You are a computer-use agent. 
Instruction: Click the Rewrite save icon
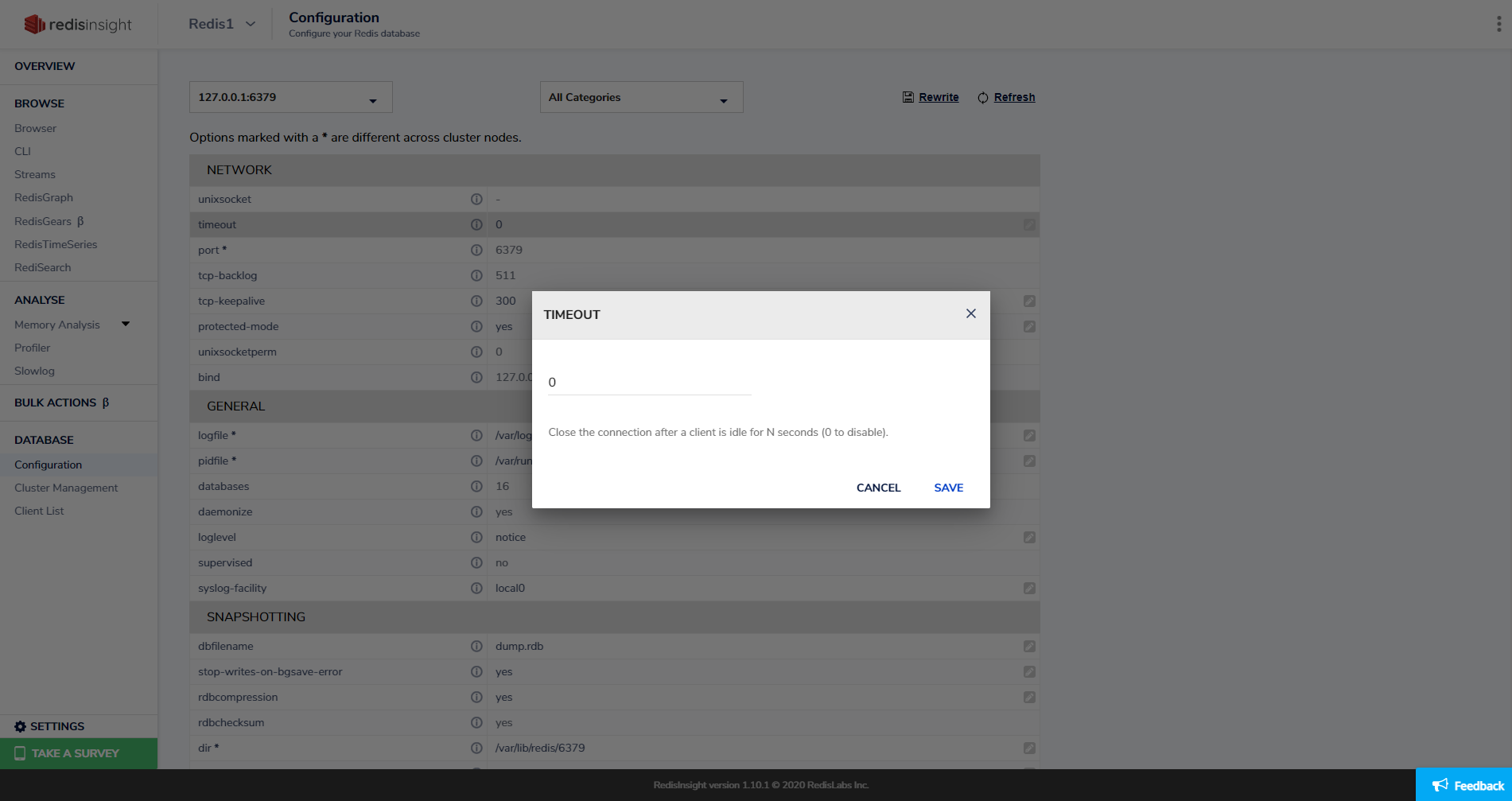908,97
